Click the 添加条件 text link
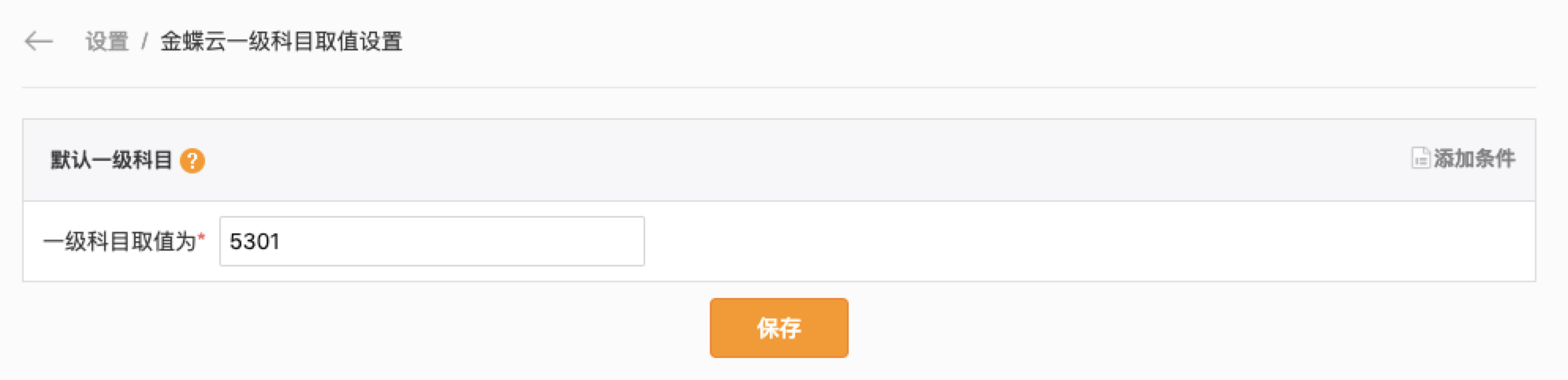1568x380 pixels. [1474, 158]
